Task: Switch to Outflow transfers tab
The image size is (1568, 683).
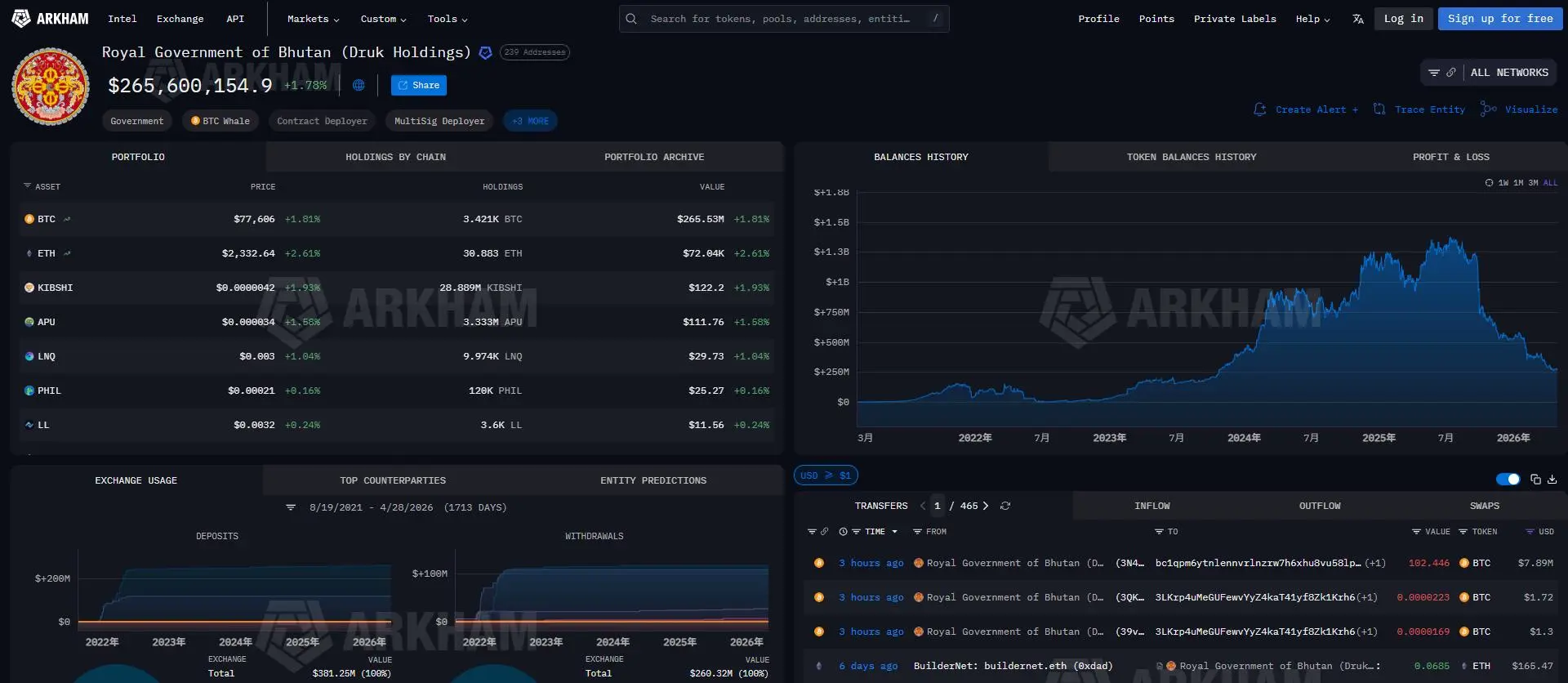Action: point(1320,506)
